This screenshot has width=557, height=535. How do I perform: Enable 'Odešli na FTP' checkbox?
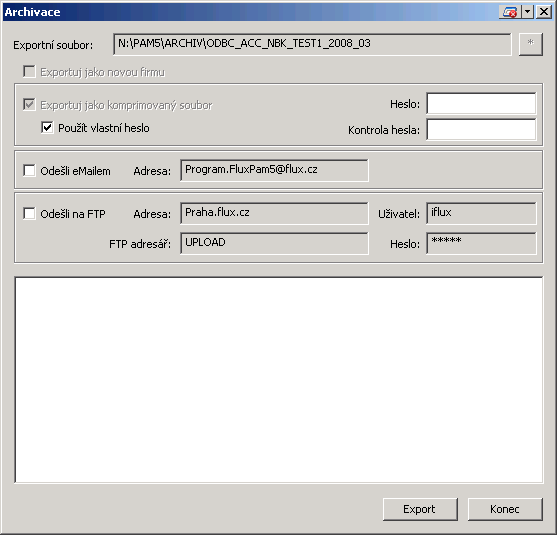pos(29,214)
